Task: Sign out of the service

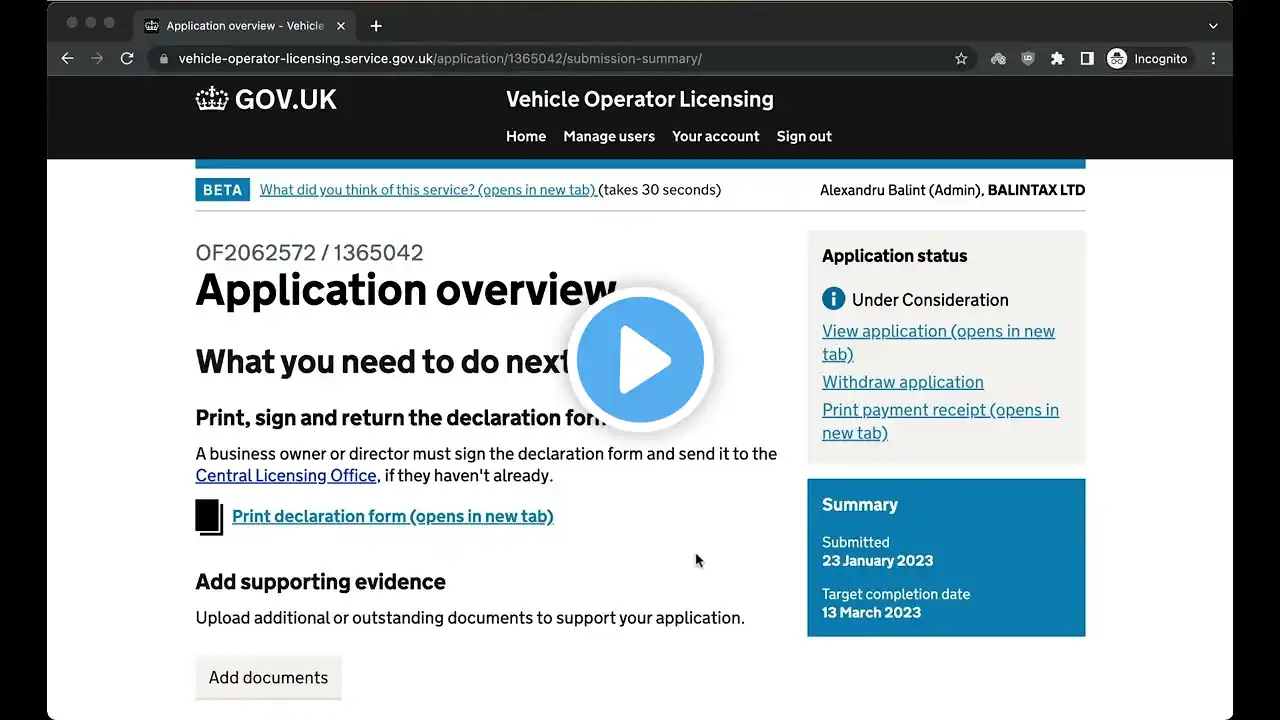Action: (804, 136)
